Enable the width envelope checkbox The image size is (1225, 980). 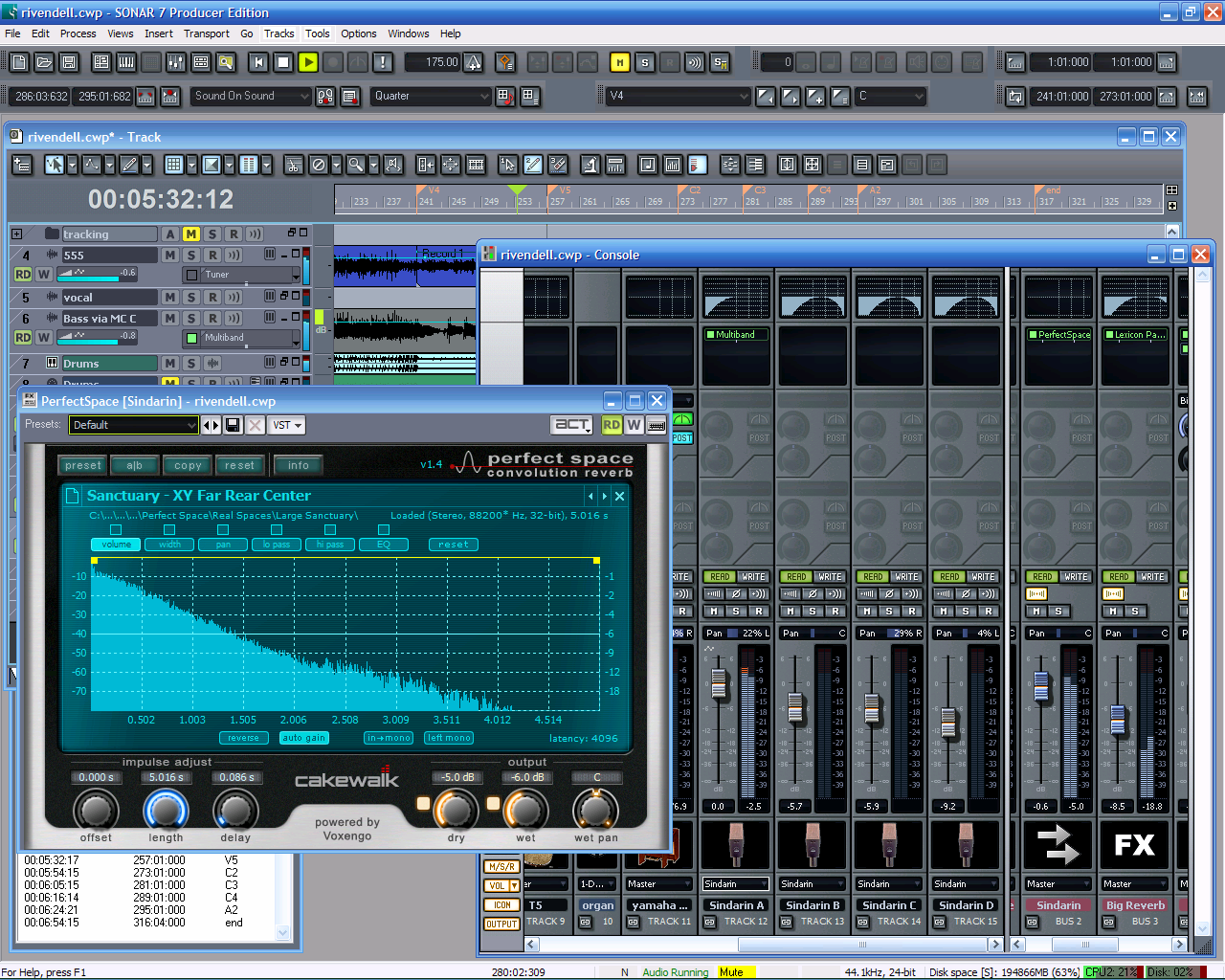tap(169, 529)
